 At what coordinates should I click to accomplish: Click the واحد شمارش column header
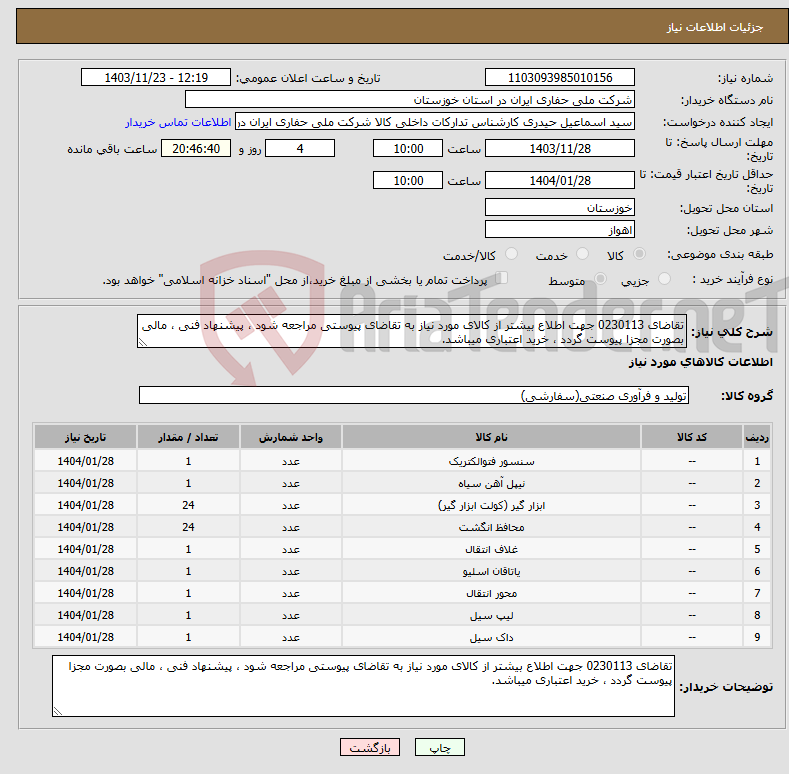[x=291, y=437]
